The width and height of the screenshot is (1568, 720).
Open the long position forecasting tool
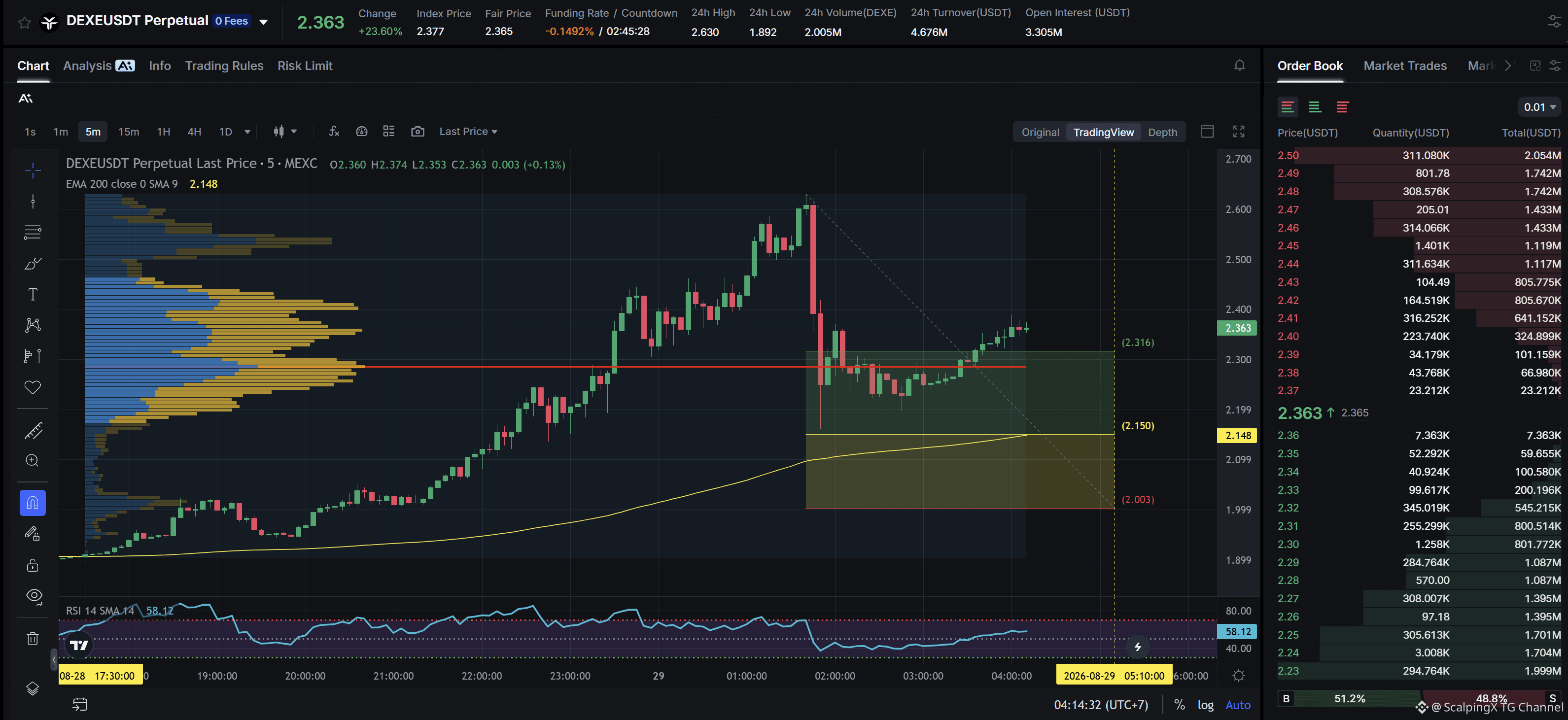(33, 355)
